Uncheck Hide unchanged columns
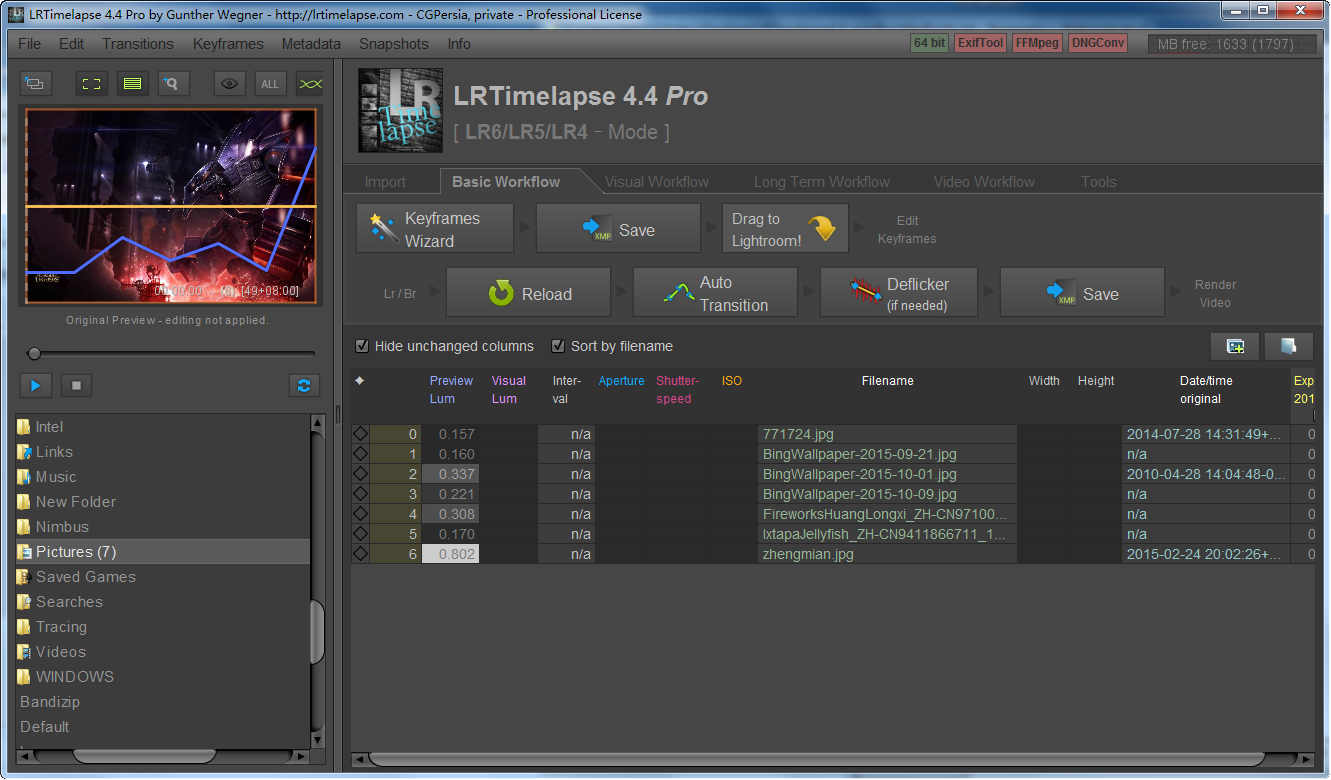Screen dimensions: 1331x780 tap(362, 346)
